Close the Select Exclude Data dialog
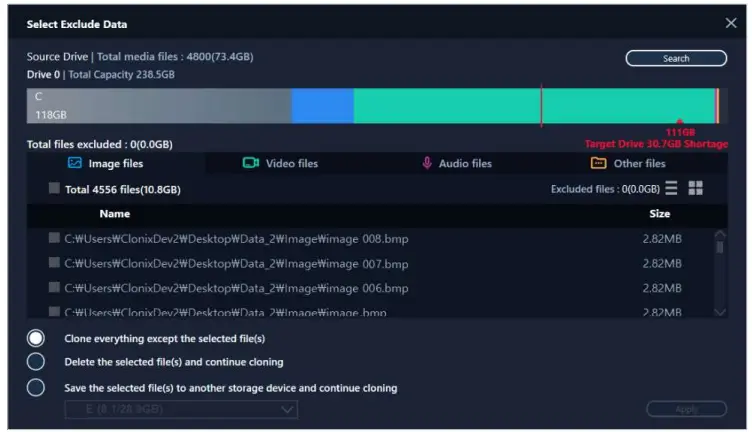This screenshot has width=752, height=432. click(731, 23)
